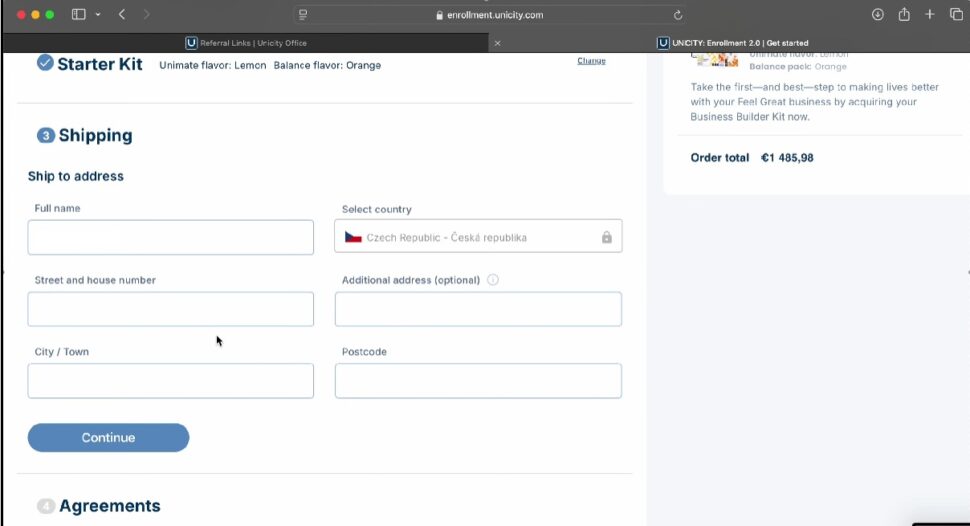Click the Change link for Starter Kit
Screen dimensions: 970x526
click(591, 61)
